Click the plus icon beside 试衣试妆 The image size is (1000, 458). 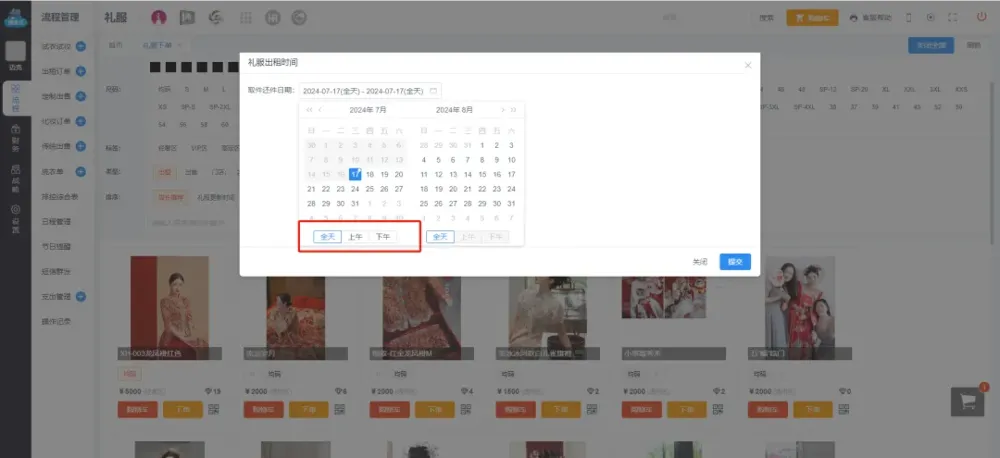pos(81,46)
